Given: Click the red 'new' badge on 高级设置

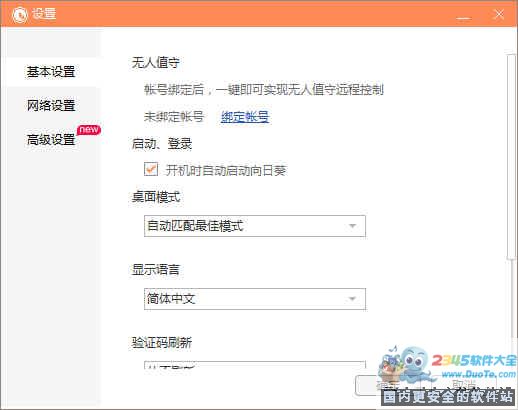Looking at the screenshot, I should [x=89, y=129].
